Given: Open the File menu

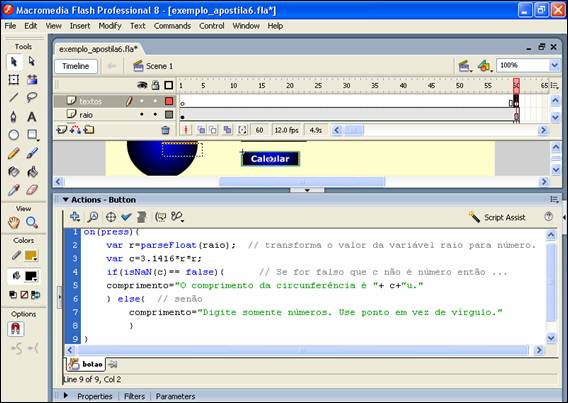Looking at the screenshot, I should click(x=10, y=26).
